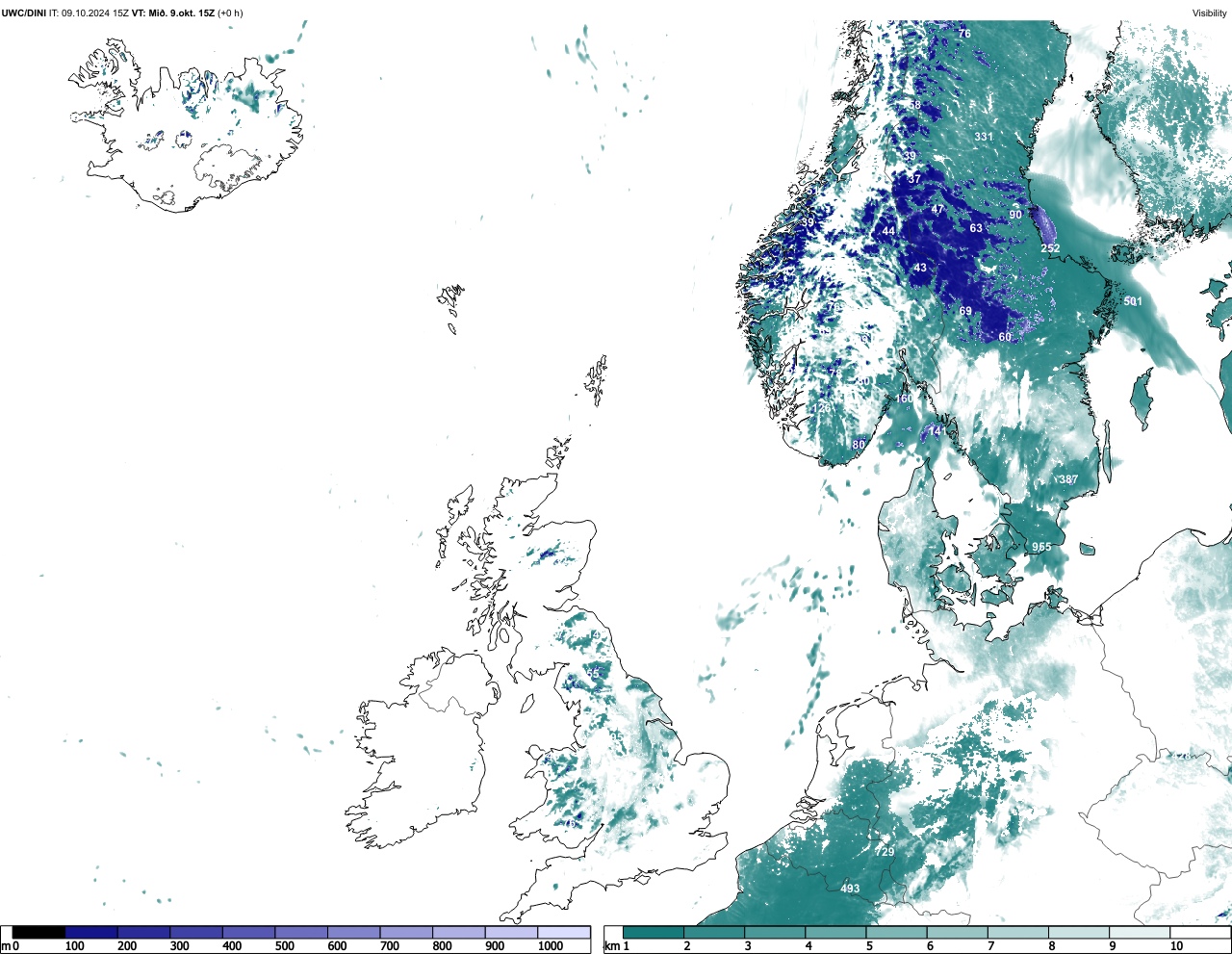Click the 5–6 km legend swatch

pyautogui.click(x=897, y=932)
